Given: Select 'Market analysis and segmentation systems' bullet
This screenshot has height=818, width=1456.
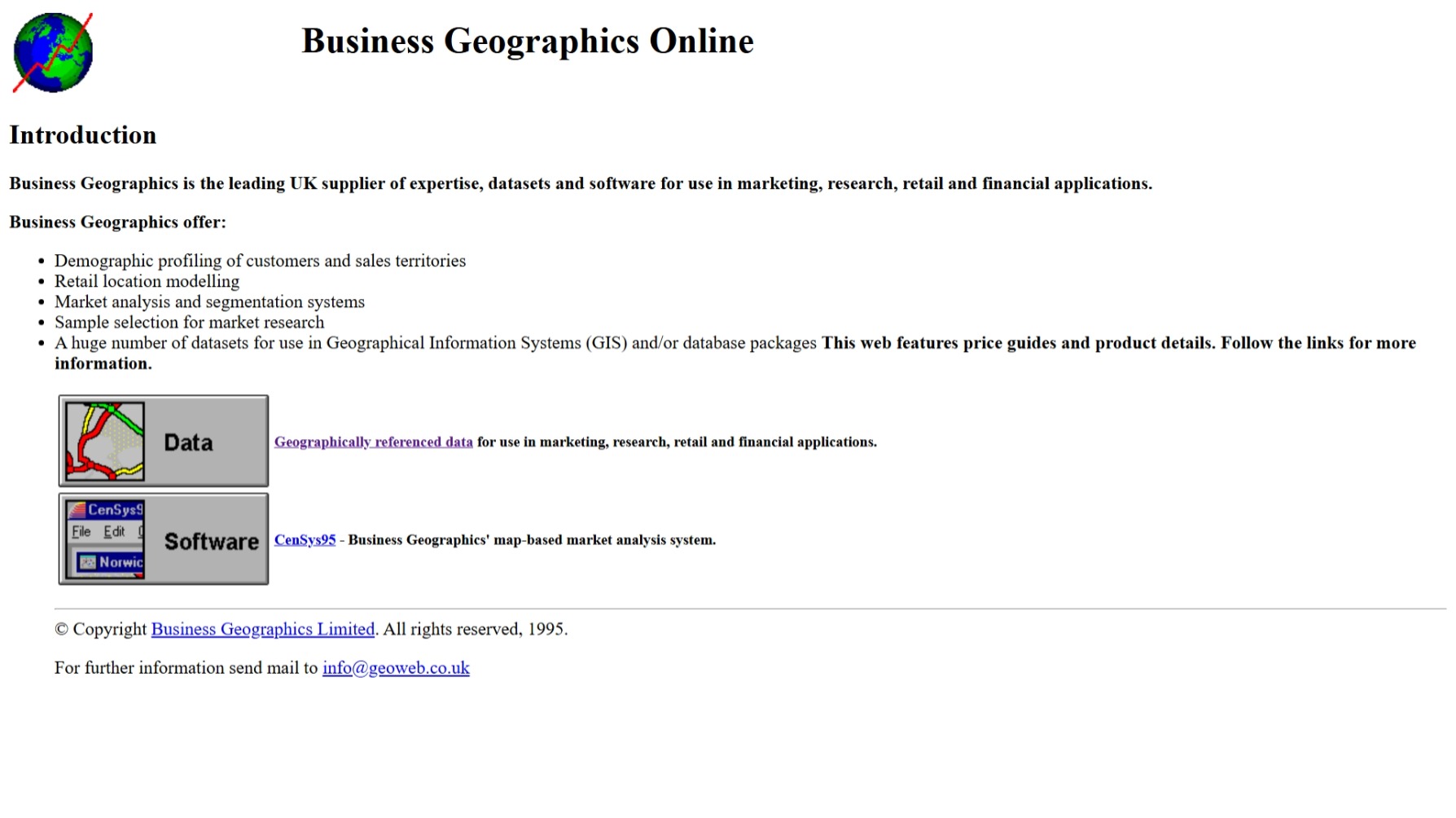Looking at the screenshot, I should click(209, 301).
